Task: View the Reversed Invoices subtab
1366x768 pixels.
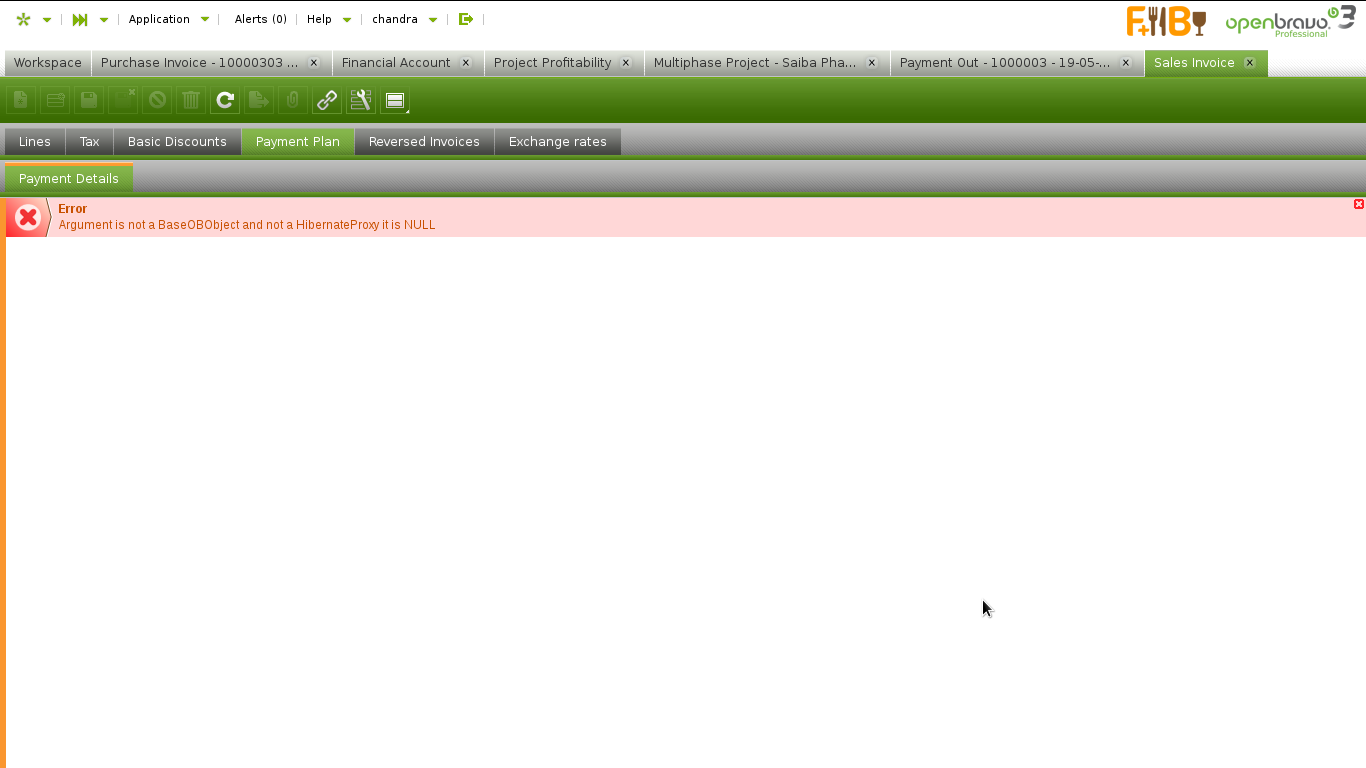Action: [424, 142]
